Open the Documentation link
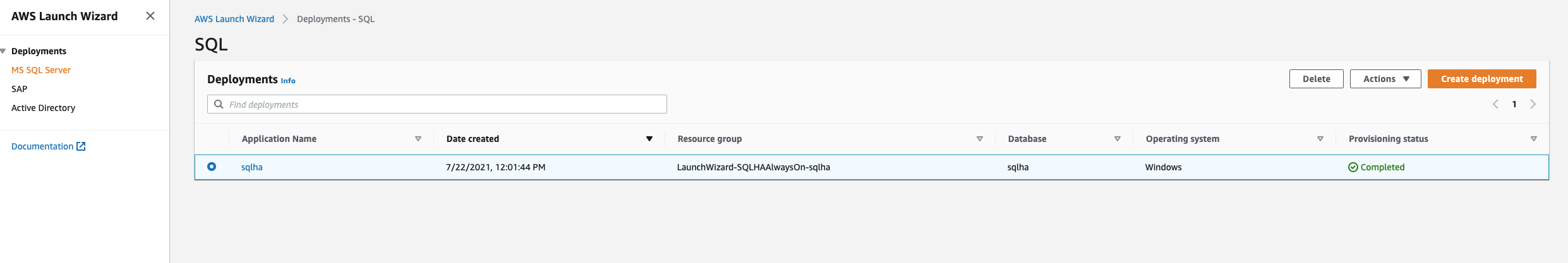The image size is (1568, 263). point(42,146)
